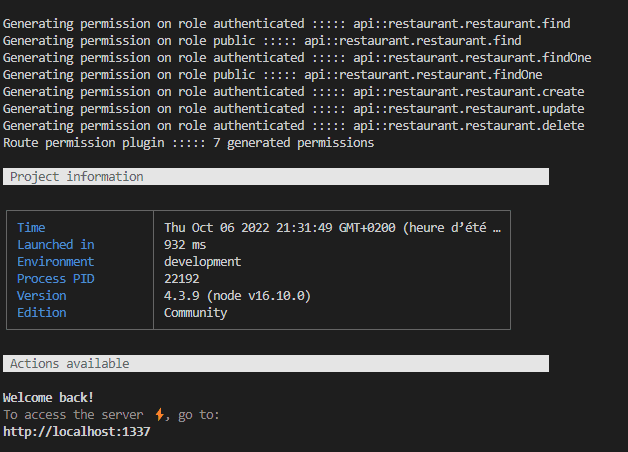Click the development environment value
This screenshot has height=452, width=628.
pyautogui.click(x=203, y=261)
